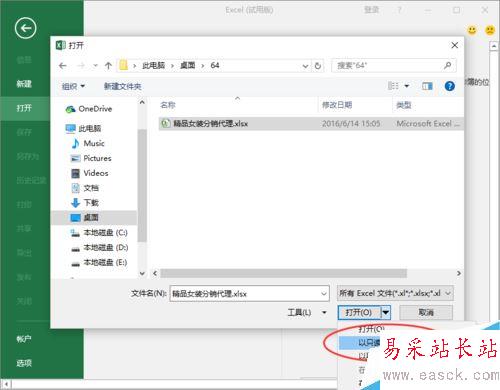
Task: Select 下载 folder in the tree
Action: [85, 203]
